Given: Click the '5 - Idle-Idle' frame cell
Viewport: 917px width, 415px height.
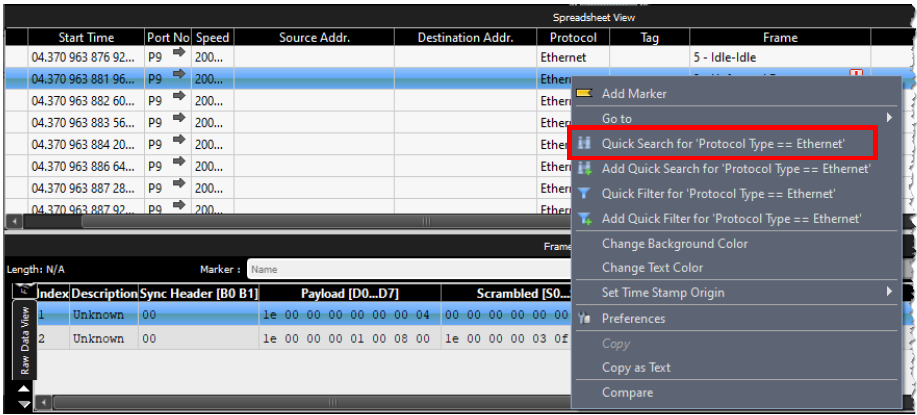Looking at the screenshot, I should pyautogui.click(x=780, y=57).
